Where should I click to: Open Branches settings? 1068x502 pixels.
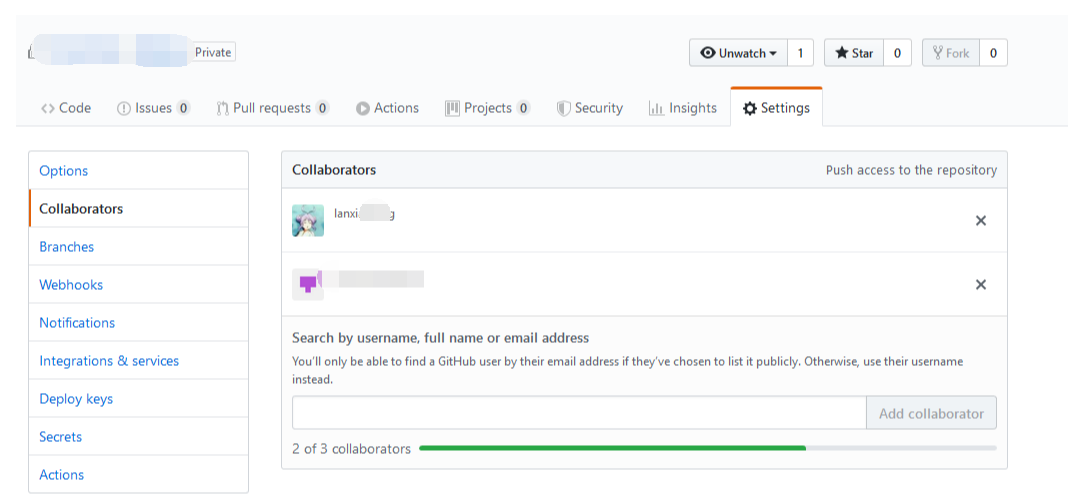[x=138, y=247]
